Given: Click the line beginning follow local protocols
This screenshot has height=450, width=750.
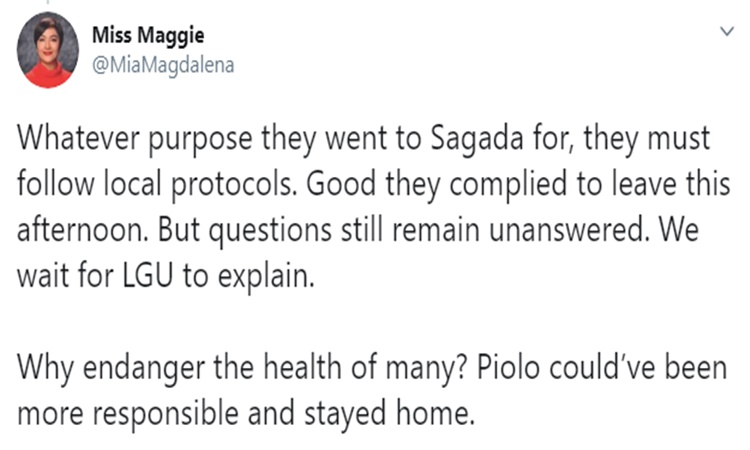Looking at the screenshot, I should click(x=374, y=185).
